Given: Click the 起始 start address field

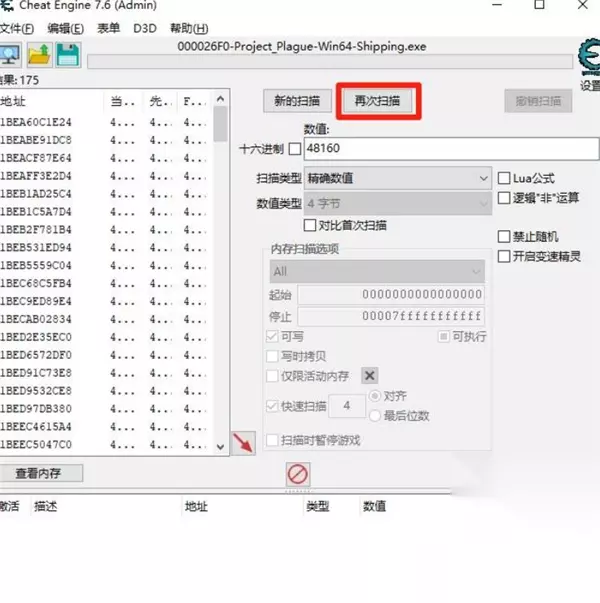Looking at the screenshot, I should click(x=391, y=295).
